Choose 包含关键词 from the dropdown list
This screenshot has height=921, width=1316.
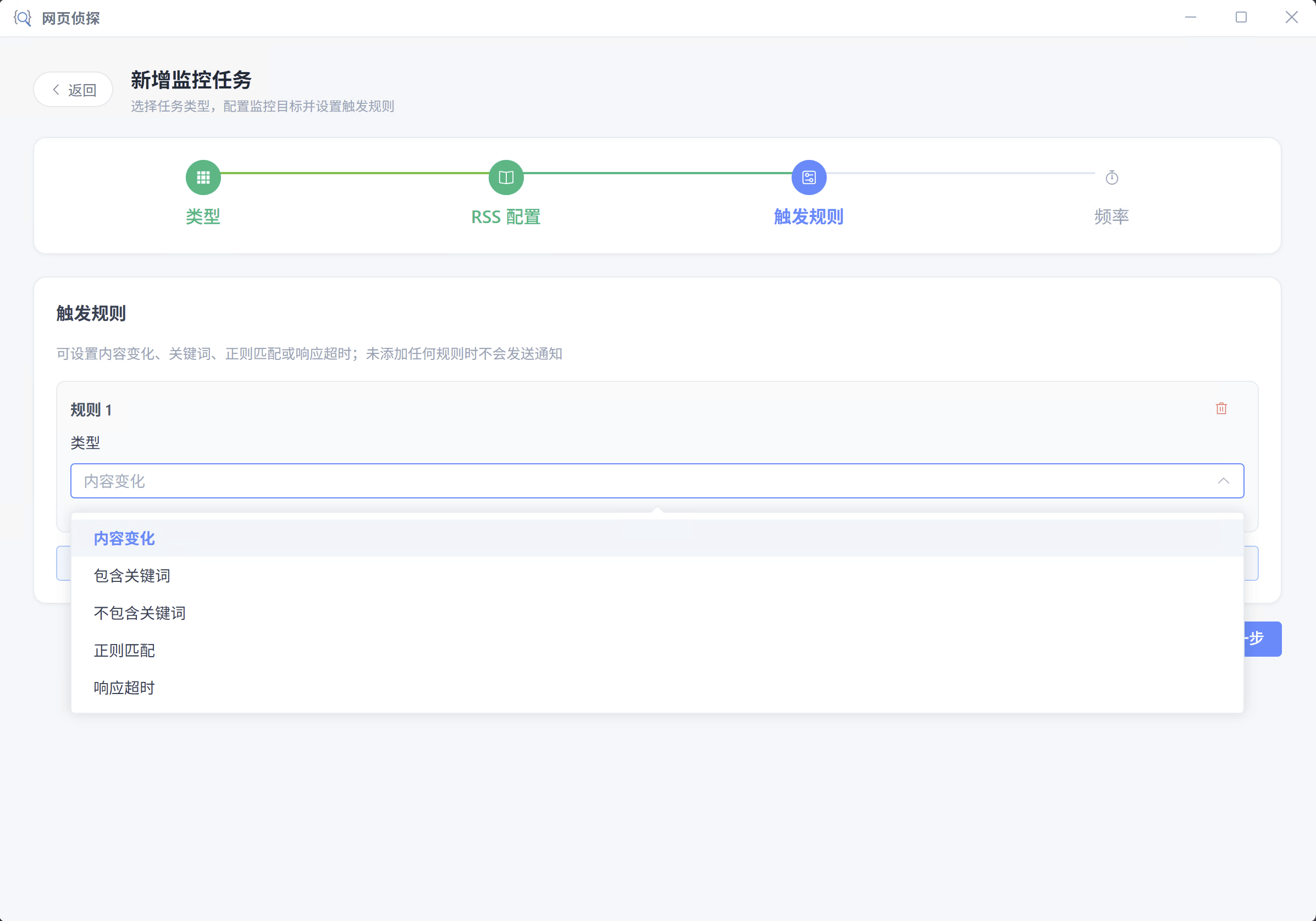point(657,575)
